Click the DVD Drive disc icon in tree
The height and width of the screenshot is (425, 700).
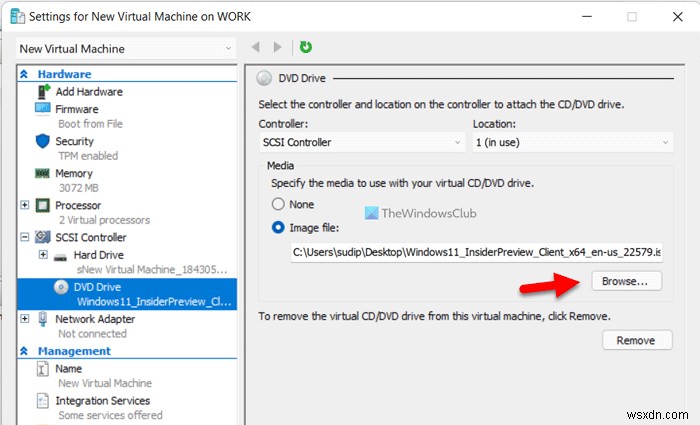tap(61, 287)
